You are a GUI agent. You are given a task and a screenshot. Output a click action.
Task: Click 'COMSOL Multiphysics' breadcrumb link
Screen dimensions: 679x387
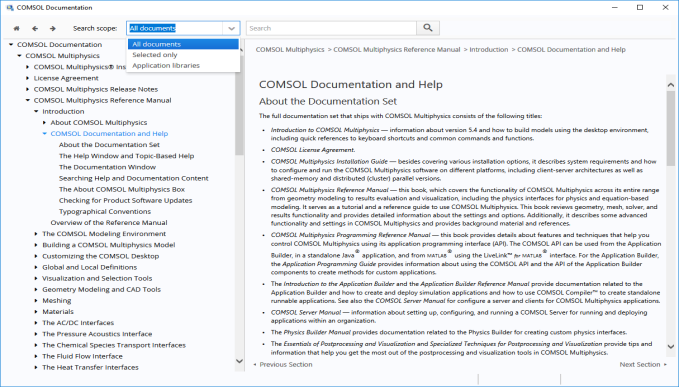290,49
